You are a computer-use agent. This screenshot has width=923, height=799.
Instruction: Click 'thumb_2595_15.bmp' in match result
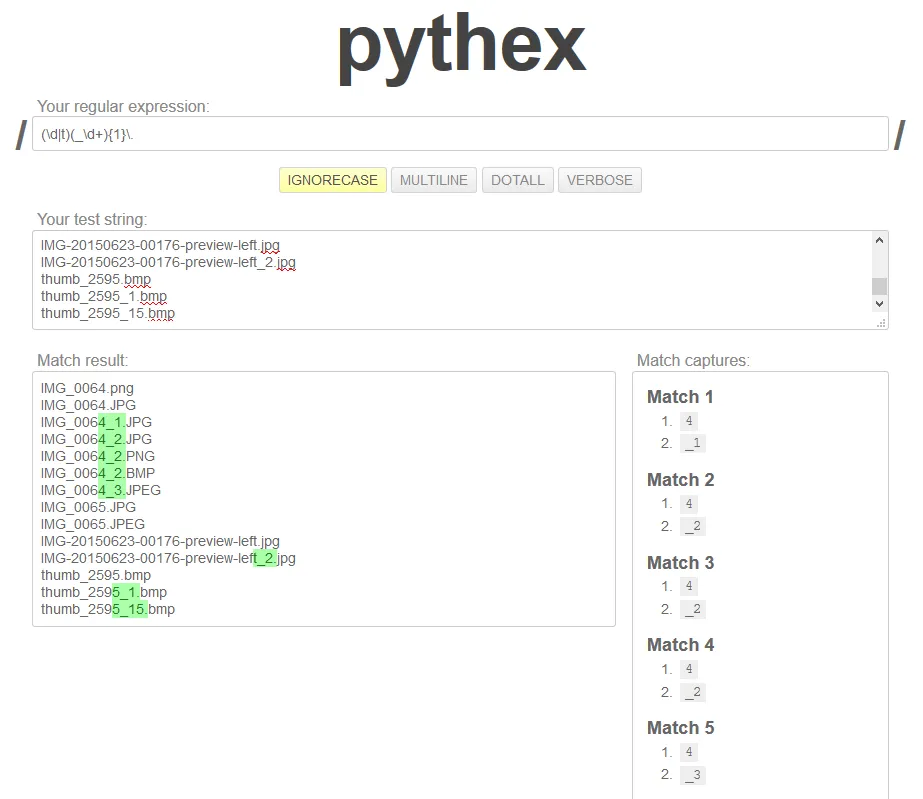click(x=108, y=609)
